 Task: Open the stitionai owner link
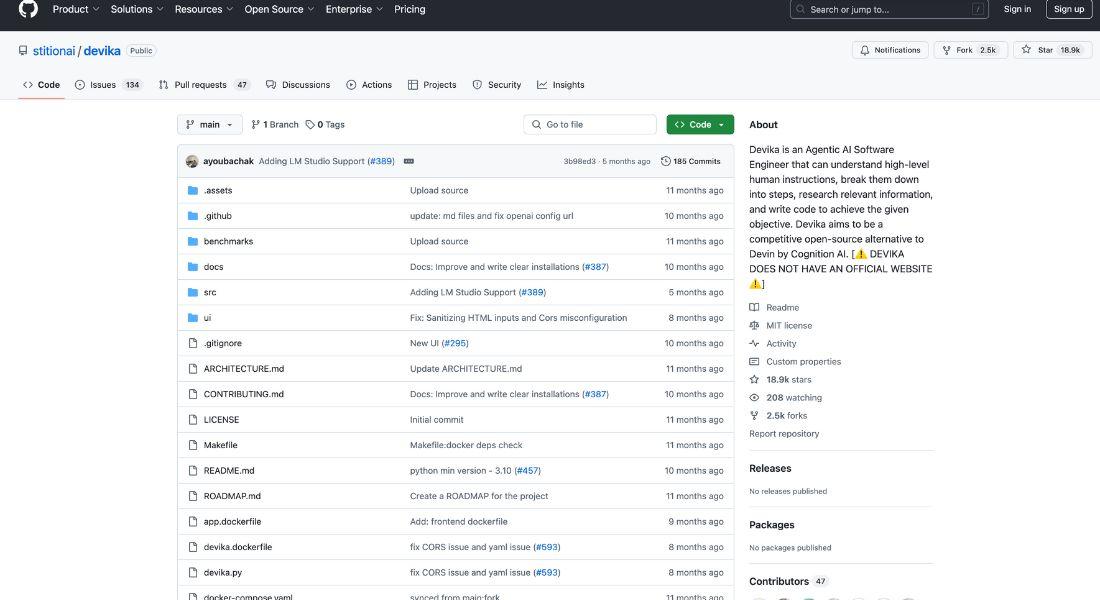click(54, 51)
